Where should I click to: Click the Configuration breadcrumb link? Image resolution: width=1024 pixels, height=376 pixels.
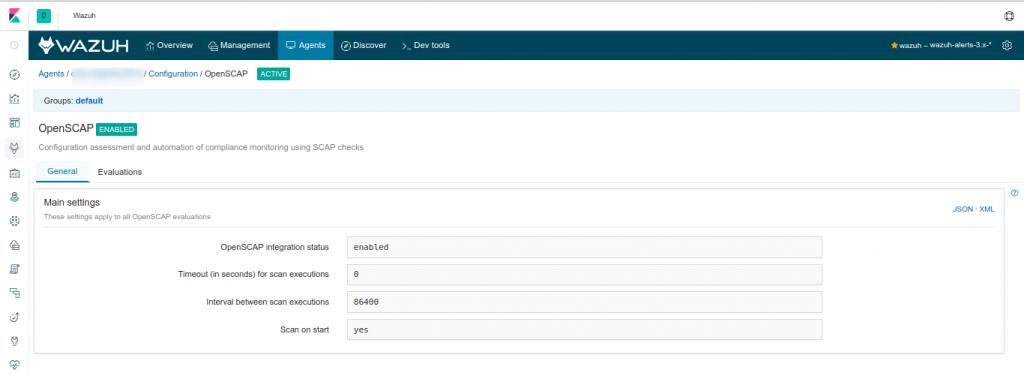173,74
